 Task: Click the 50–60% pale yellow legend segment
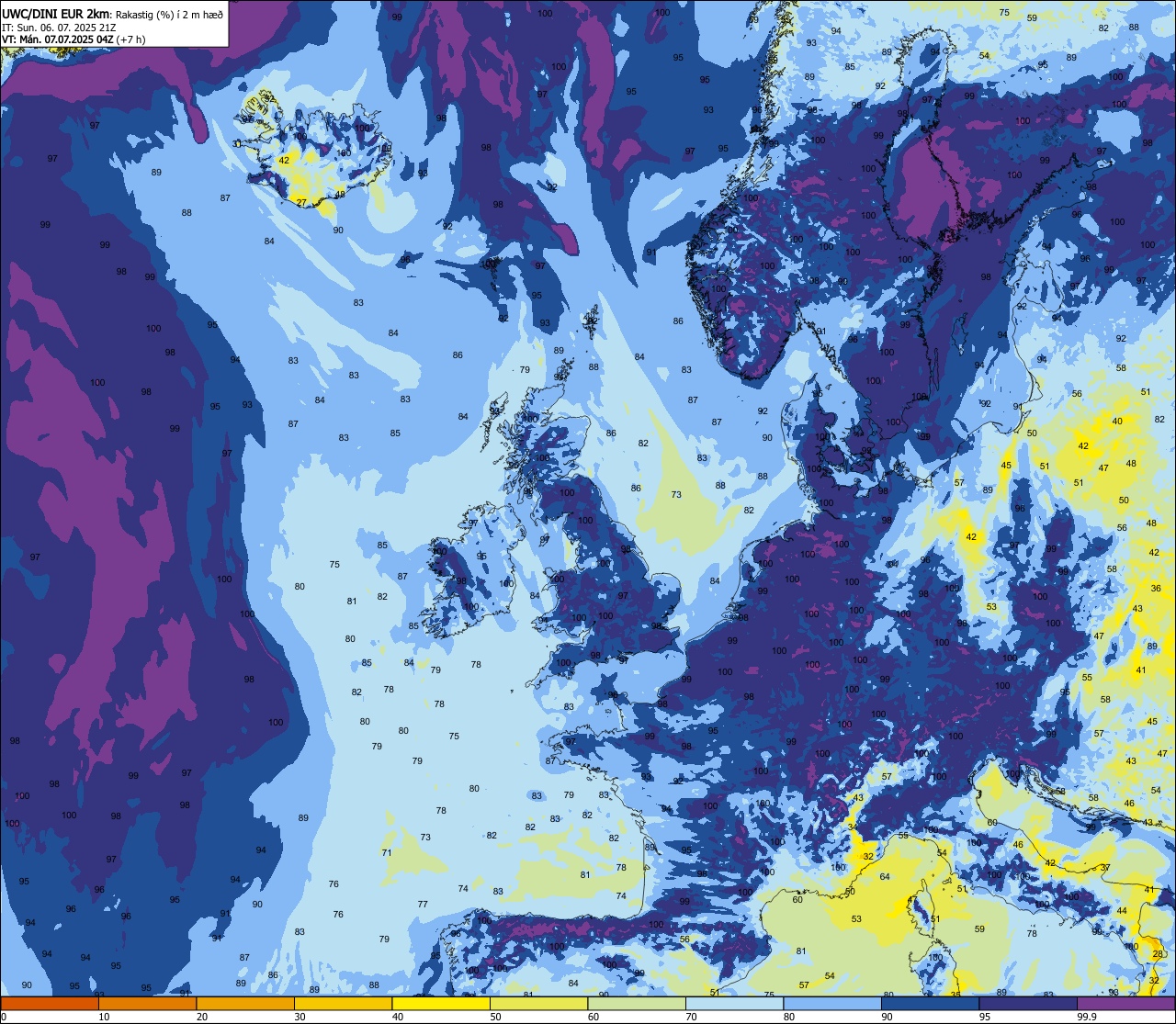pos(538,1003)
